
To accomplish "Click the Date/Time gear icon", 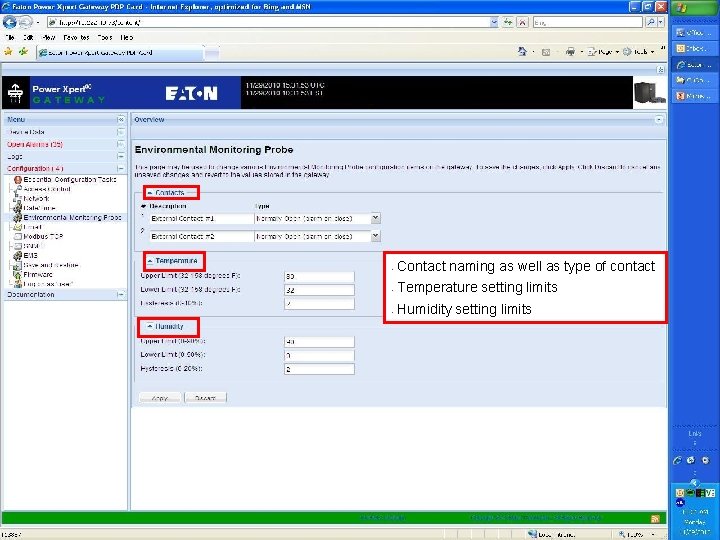I will (18, 208).
